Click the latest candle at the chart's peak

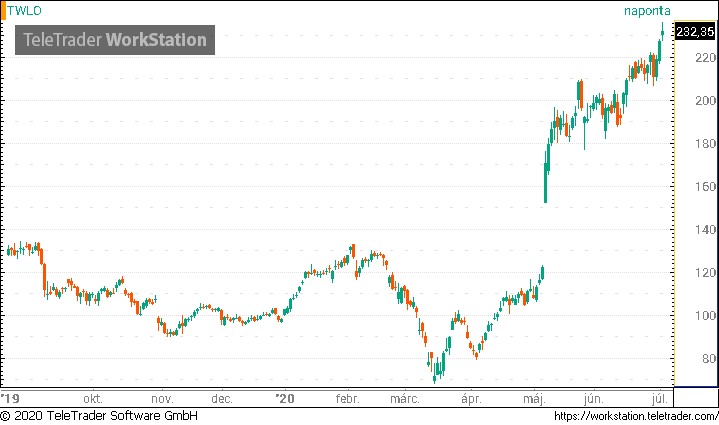[663, 32]
